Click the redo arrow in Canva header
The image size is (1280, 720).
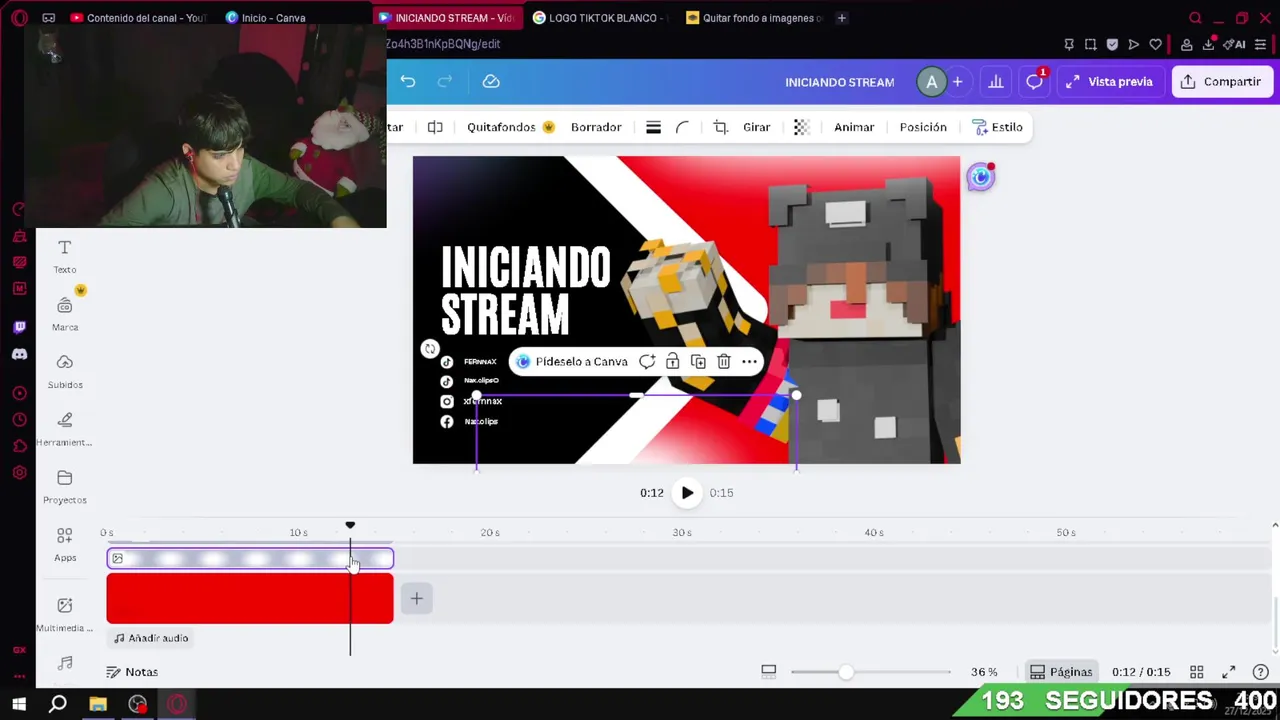(x=445, y=82)
